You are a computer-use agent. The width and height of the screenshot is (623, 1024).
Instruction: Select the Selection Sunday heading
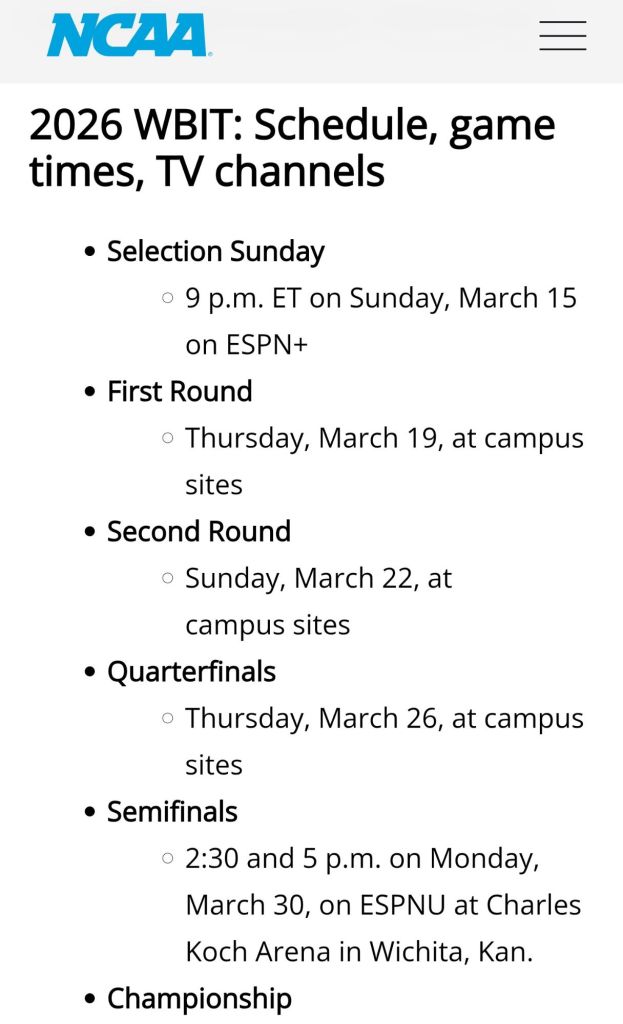[216, 251]
